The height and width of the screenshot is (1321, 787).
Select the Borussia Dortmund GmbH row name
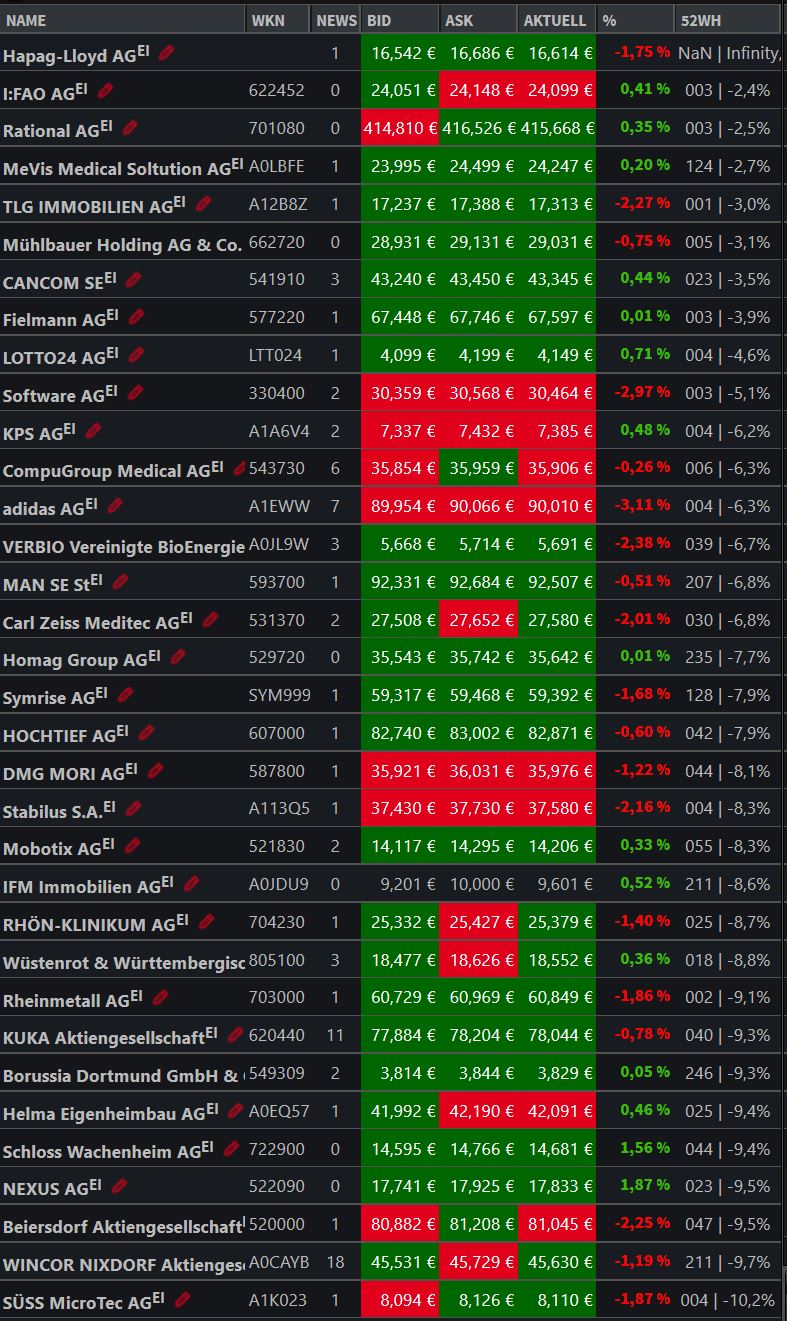pos(122,1076)
